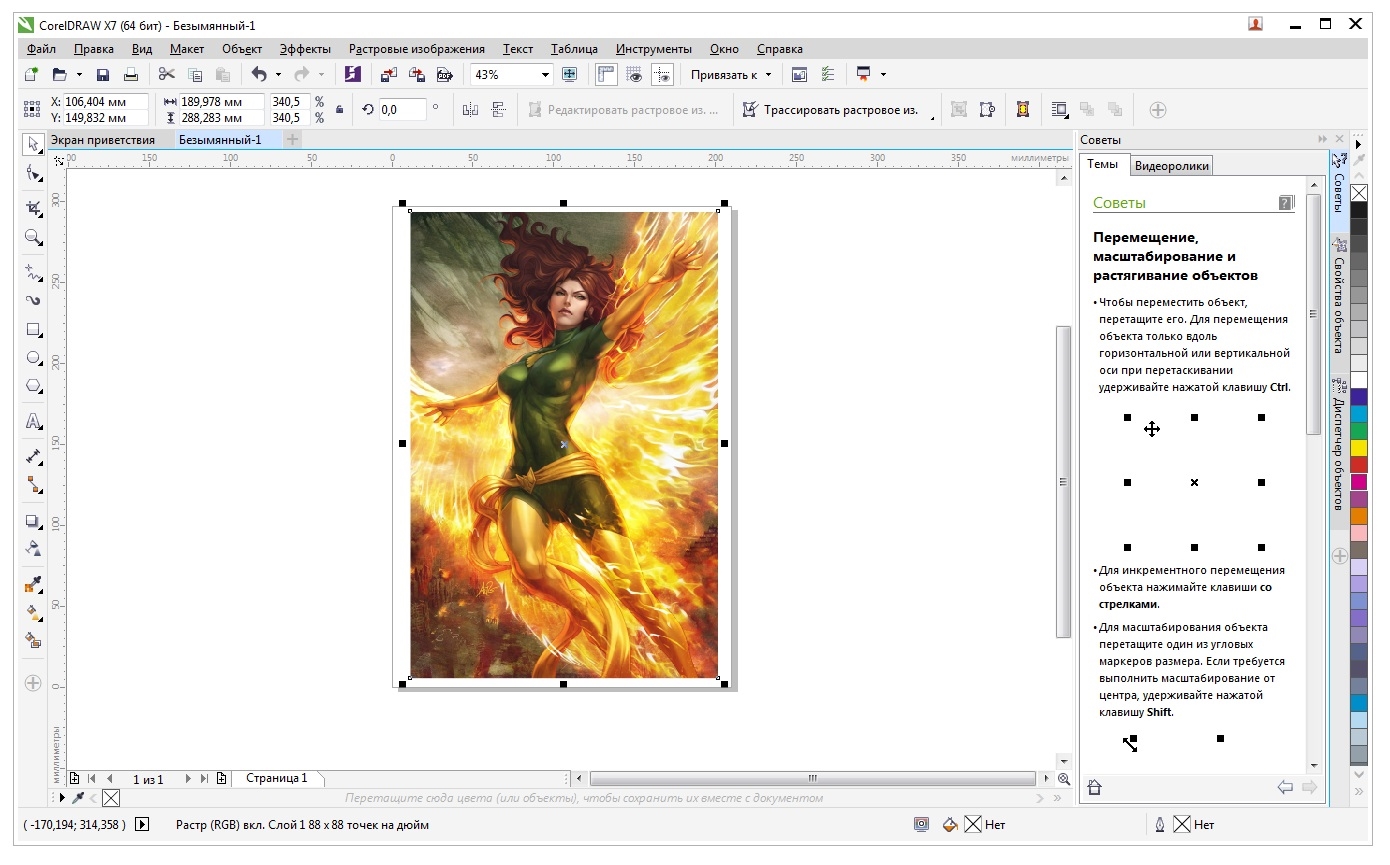Pick the yellow swatch in the palette
The height and width of the screenshot is (865, 1390).
click(1359, 447)
